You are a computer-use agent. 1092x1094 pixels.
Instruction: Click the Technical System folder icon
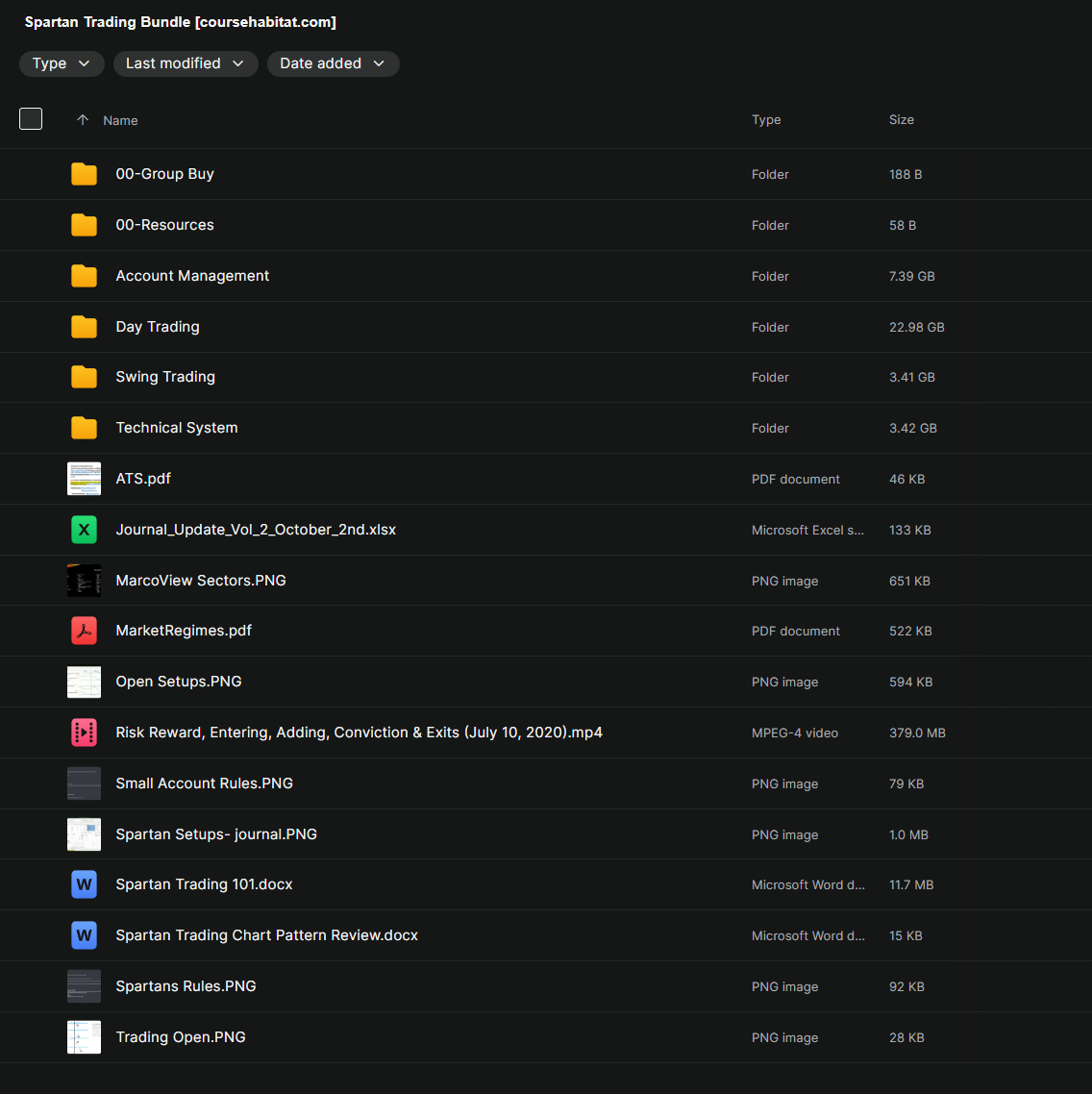click(84, 428)
